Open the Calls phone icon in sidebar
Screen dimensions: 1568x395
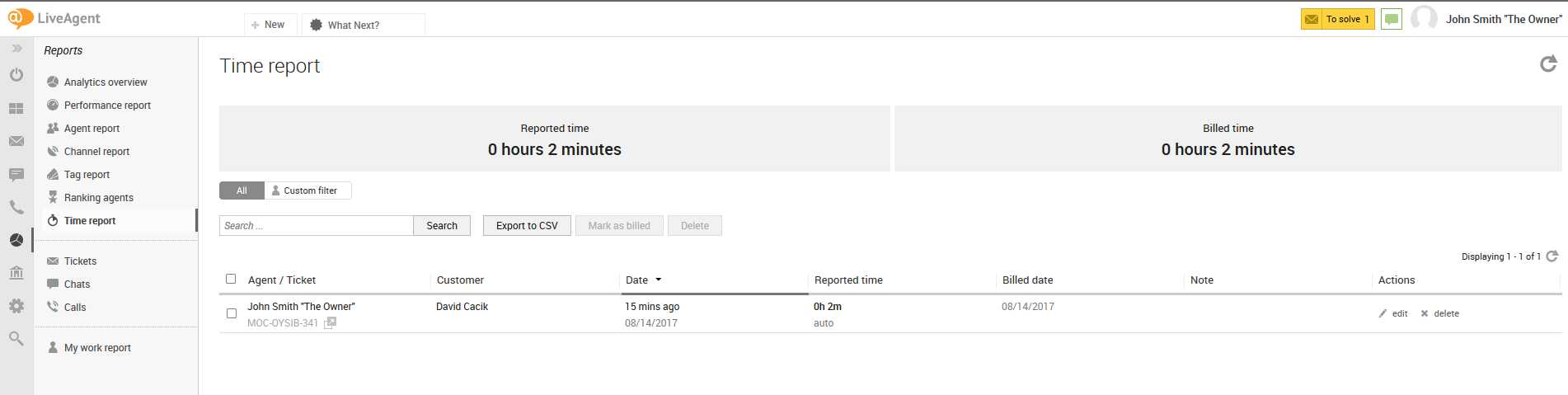click(x=16, y=207)
